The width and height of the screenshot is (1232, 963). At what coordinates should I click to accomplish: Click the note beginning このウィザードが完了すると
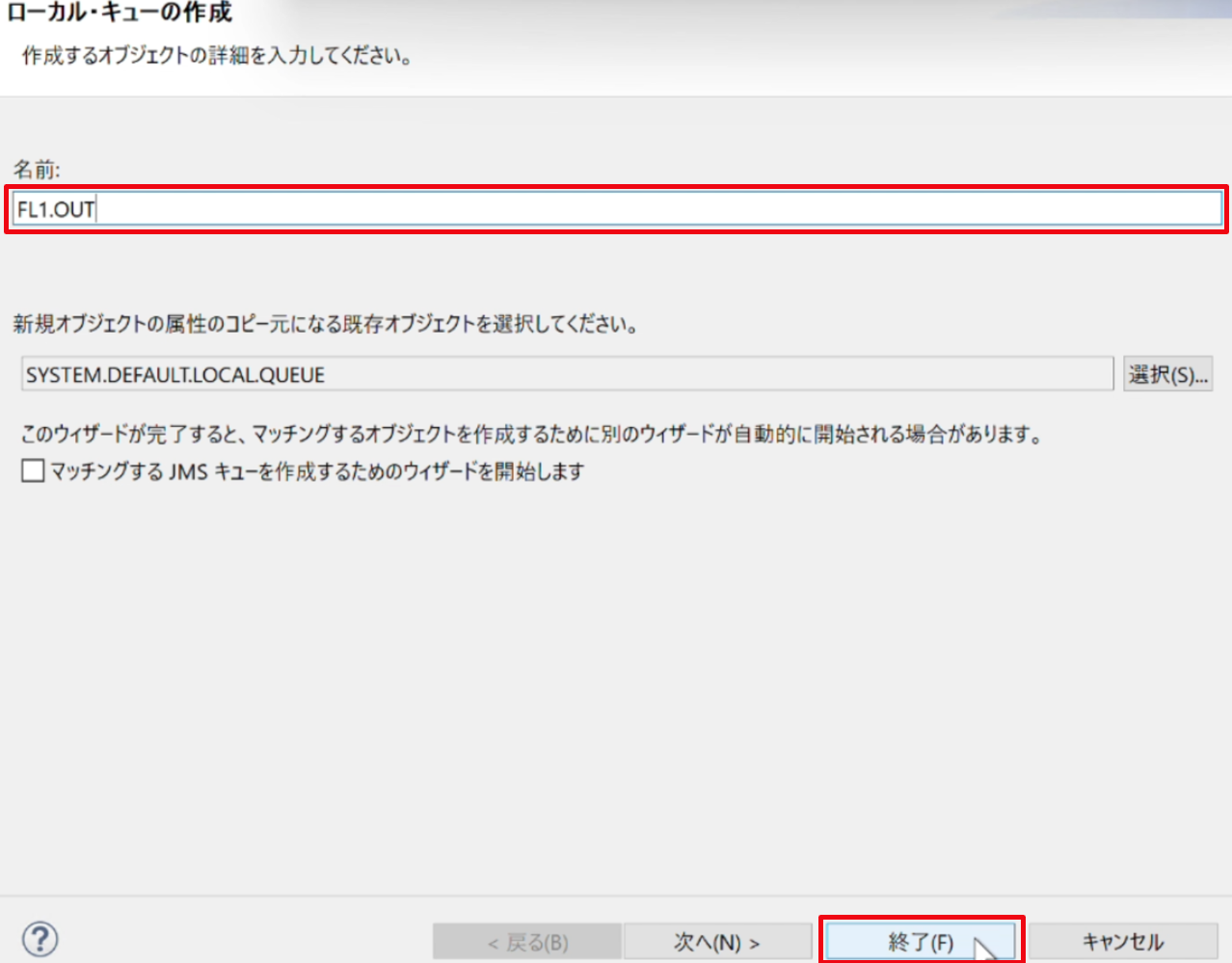[x=533, y=434]
